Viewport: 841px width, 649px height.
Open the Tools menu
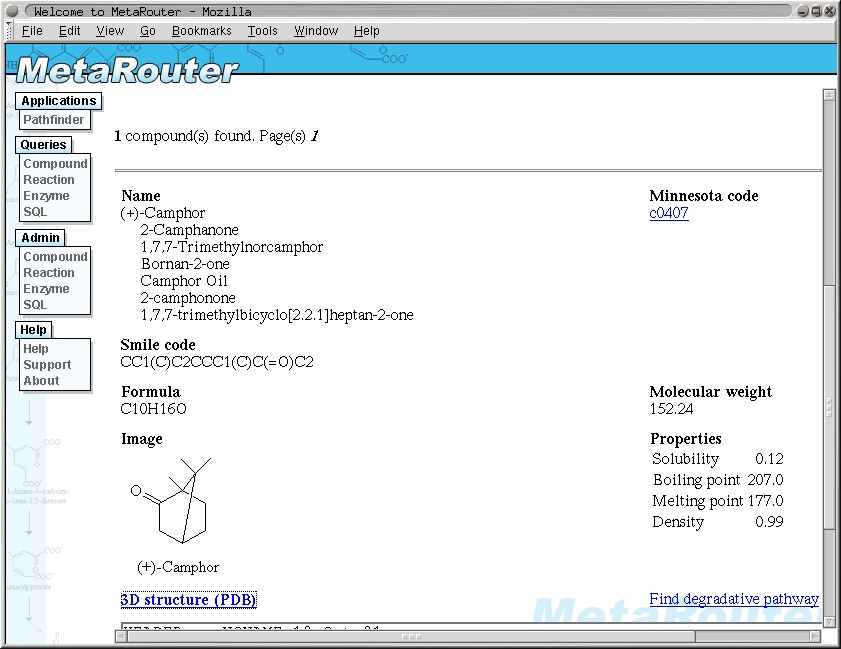pos(262,31)
